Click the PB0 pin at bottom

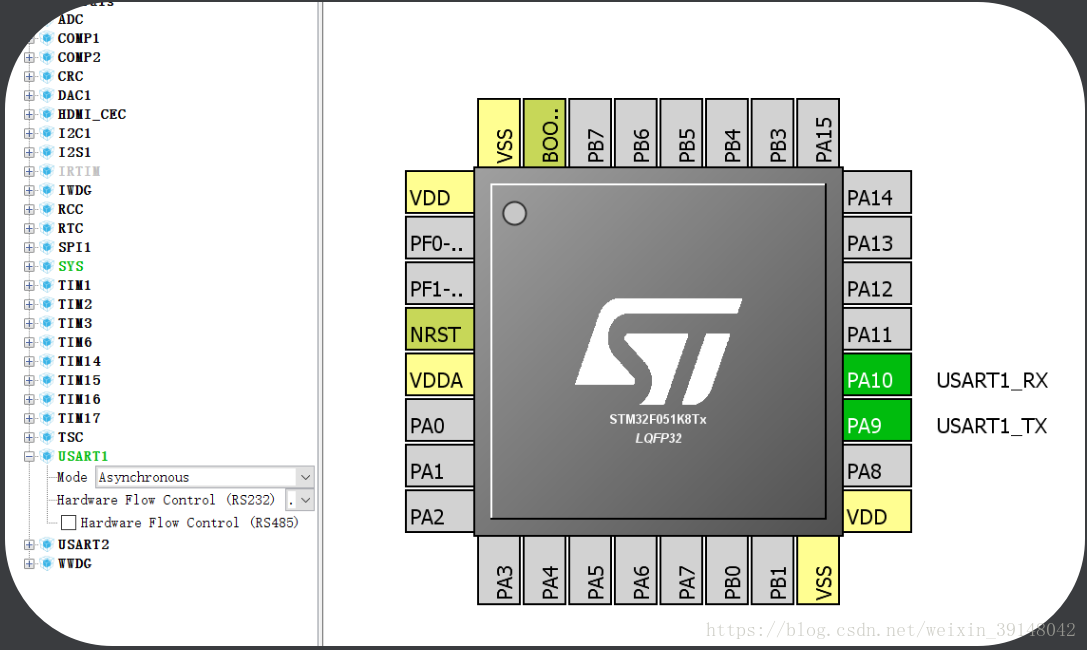coord(727,570)
